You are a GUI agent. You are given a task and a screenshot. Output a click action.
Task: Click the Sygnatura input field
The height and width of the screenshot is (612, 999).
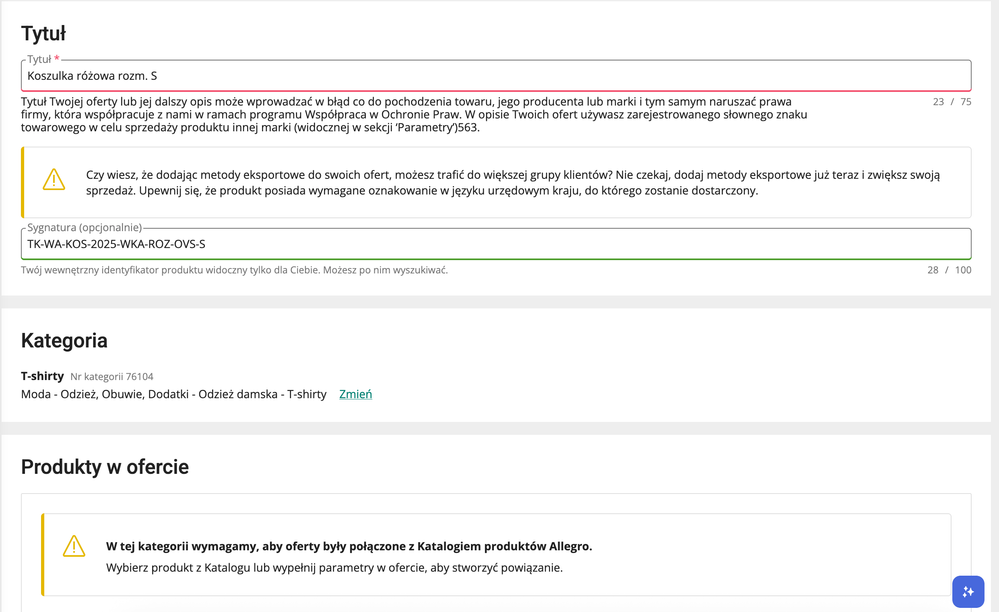coord(495,244)
